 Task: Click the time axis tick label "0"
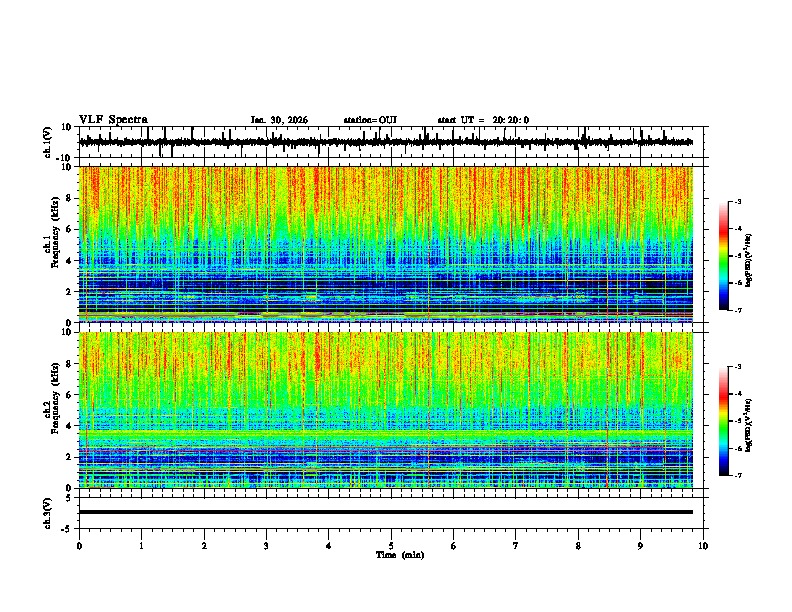[x=79, y=546]
